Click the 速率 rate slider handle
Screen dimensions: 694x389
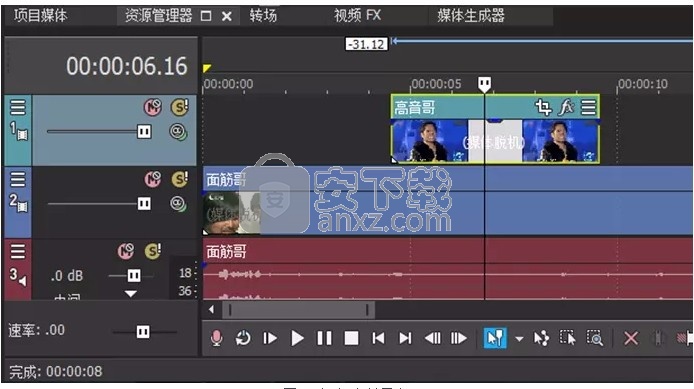point(143,332)
